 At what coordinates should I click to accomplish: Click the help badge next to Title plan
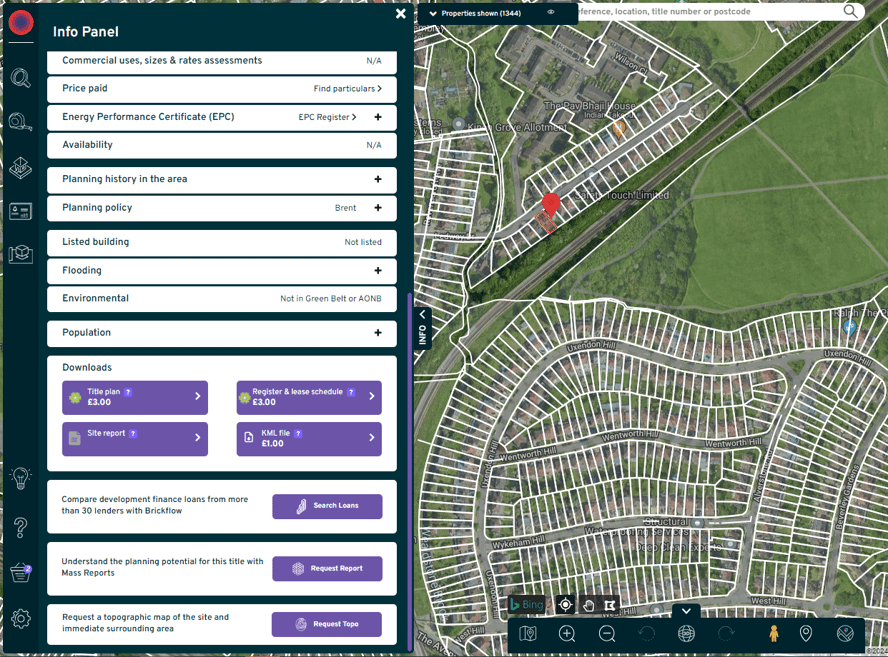128,392
